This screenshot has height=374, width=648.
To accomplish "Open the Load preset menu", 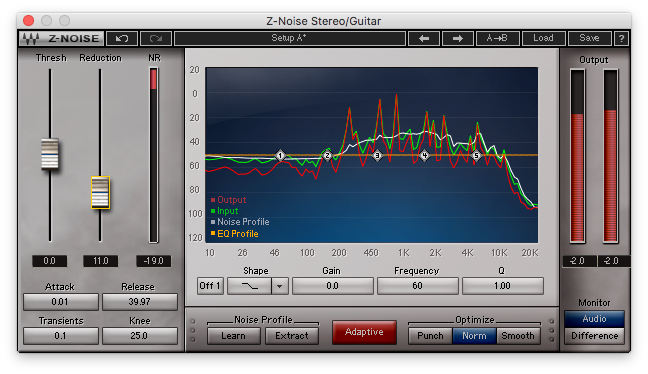I will [543, 38].
